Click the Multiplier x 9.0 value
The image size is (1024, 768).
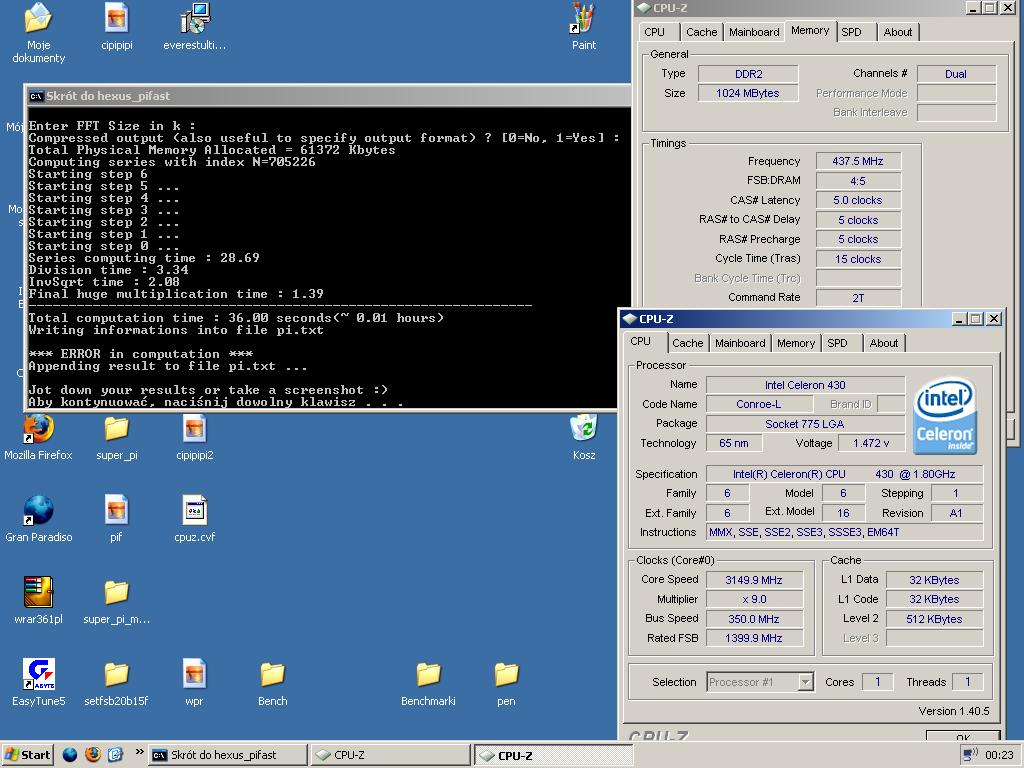pyautogui.click(x=754, y=600)
